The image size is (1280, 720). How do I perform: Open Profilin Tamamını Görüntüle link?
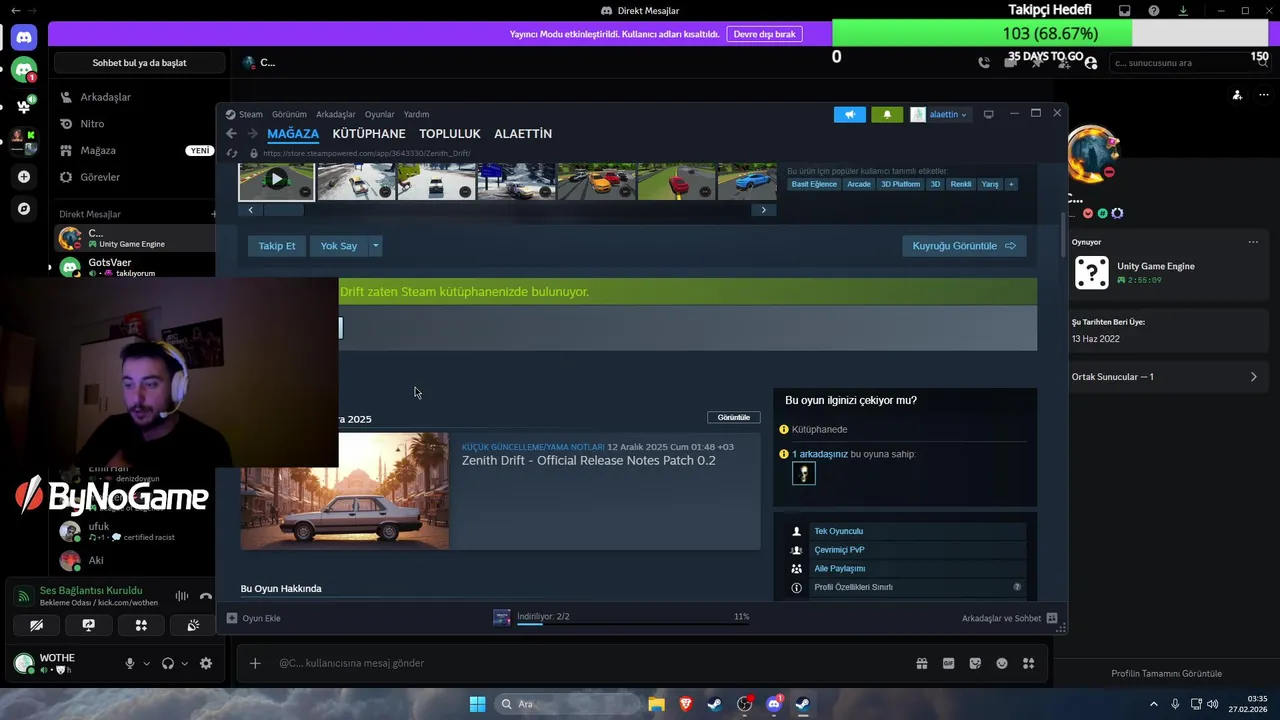click(x=1166, y=674)
